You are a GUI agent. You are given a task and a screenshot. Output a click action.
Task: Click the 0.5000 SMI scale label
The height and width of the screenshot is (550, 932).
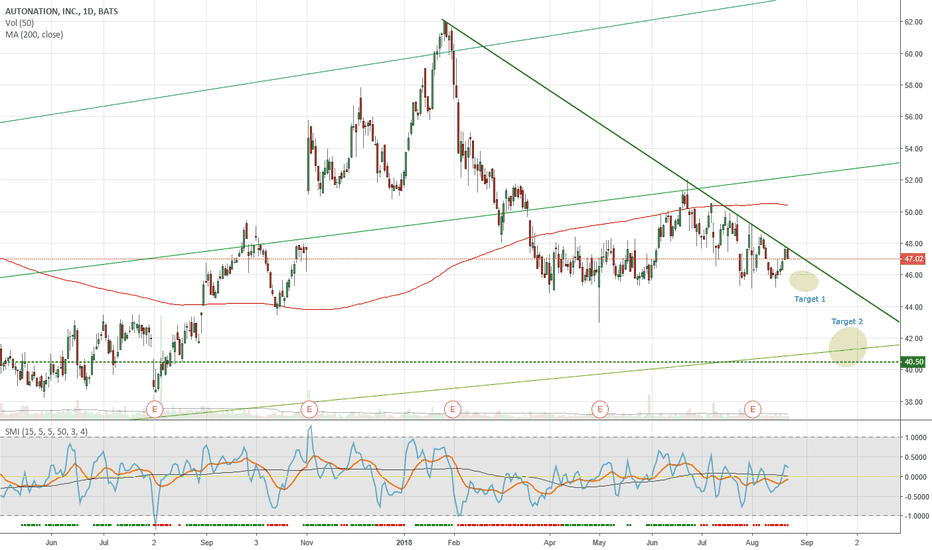point(915,457)
